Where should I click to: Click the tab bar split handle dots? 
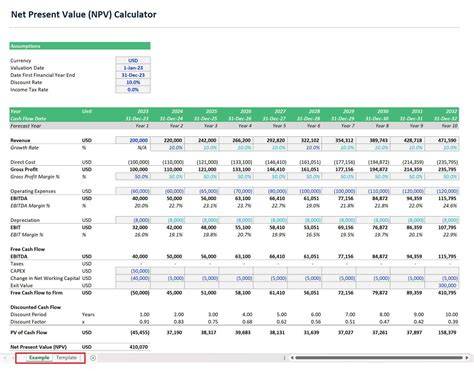(x=284, y=358)
